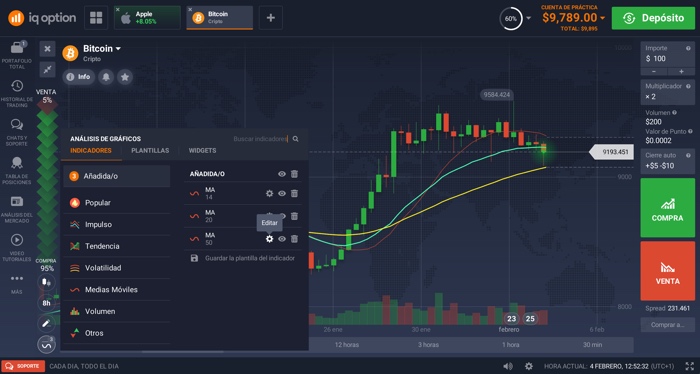700x374 pixels.
Task: Add Bitcoin to favorites with star icon
Action: [125, 77]
